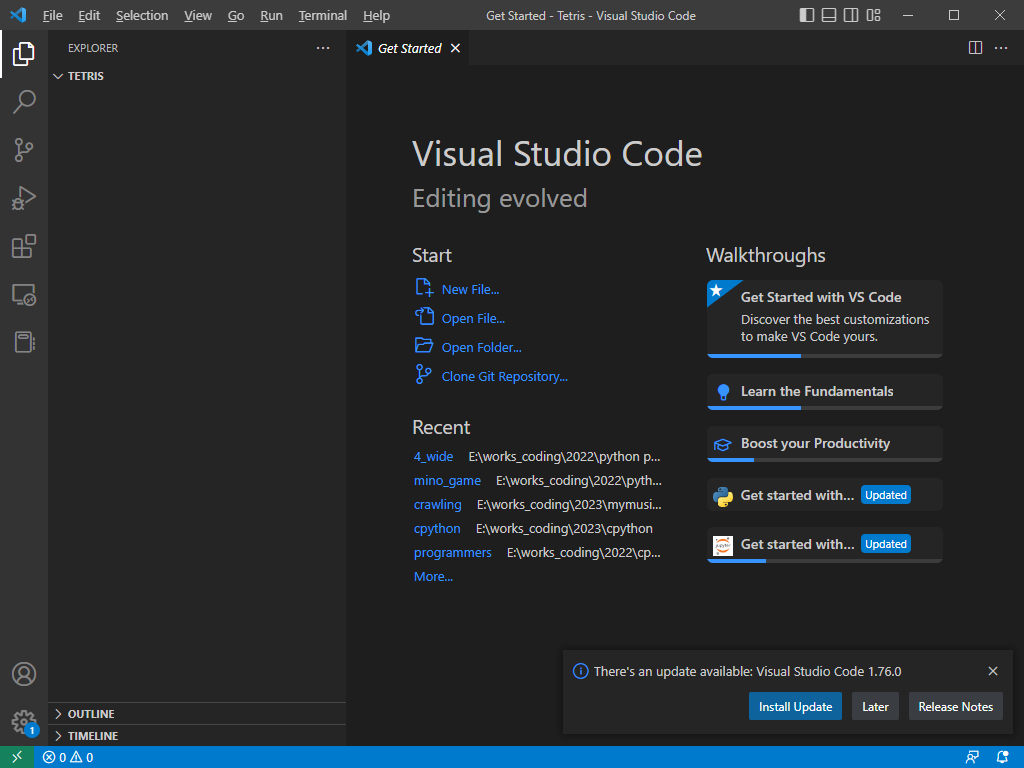The image size is (1024, 768).
Task: Open recent project 4_wide
Action: [433, 456]
